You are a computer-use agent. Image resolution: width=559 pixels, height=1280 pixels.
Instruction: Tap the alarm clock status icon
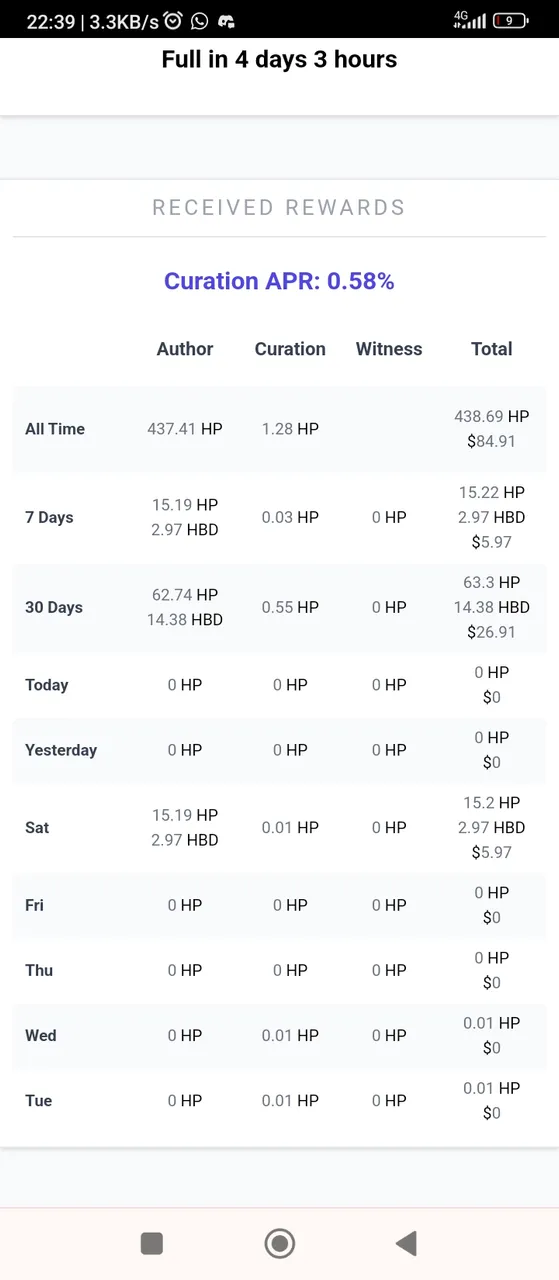coord(173,21)
